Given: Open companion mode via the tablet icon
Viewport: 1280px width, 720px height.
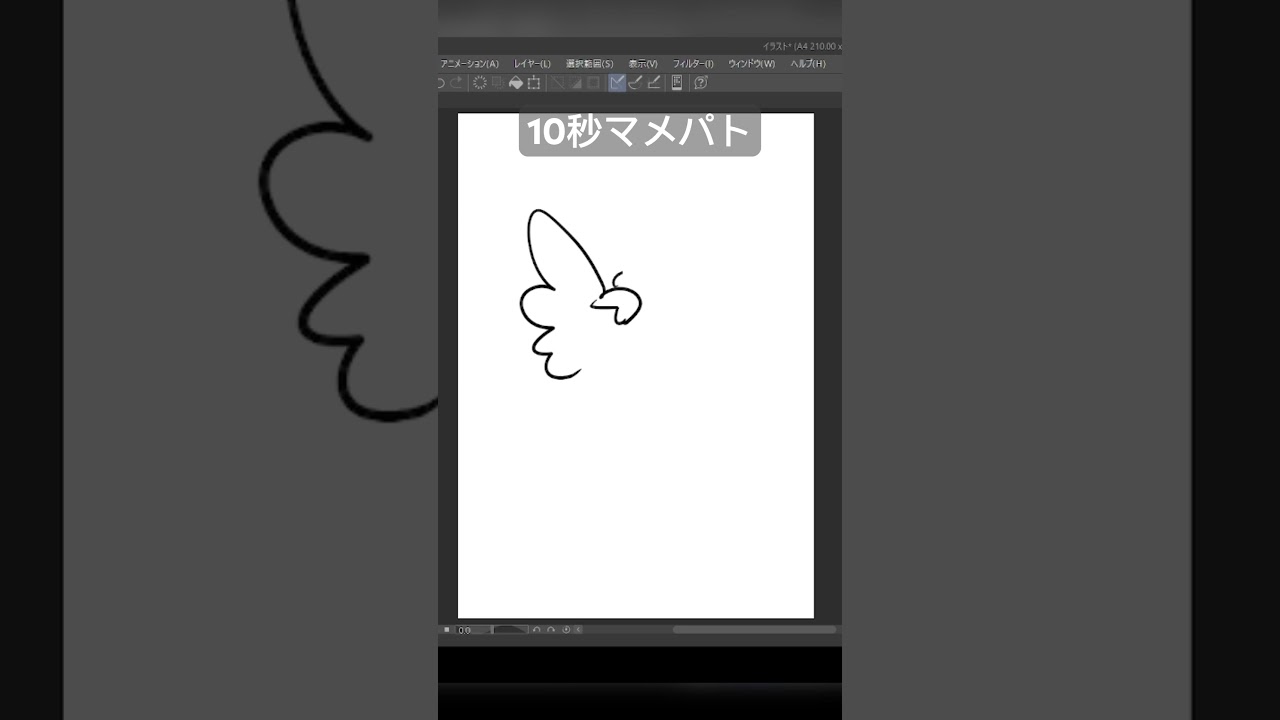Looking at the screenshot, I should pos(676,83).
